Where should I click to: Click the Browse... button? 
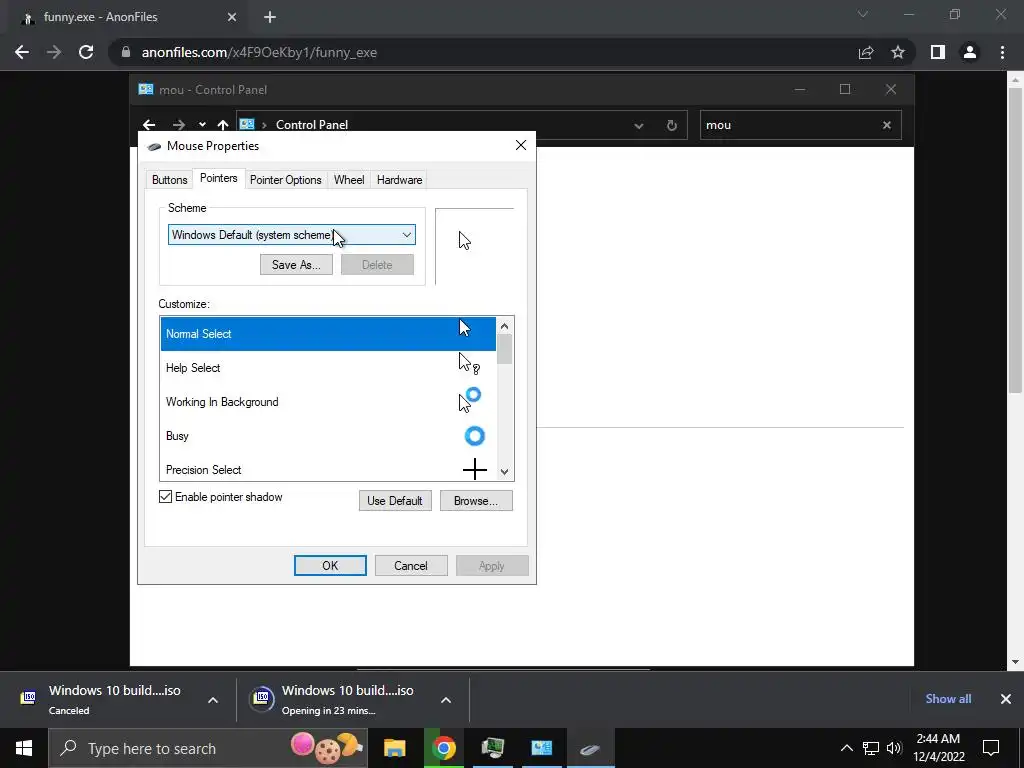tap(475, 501)
